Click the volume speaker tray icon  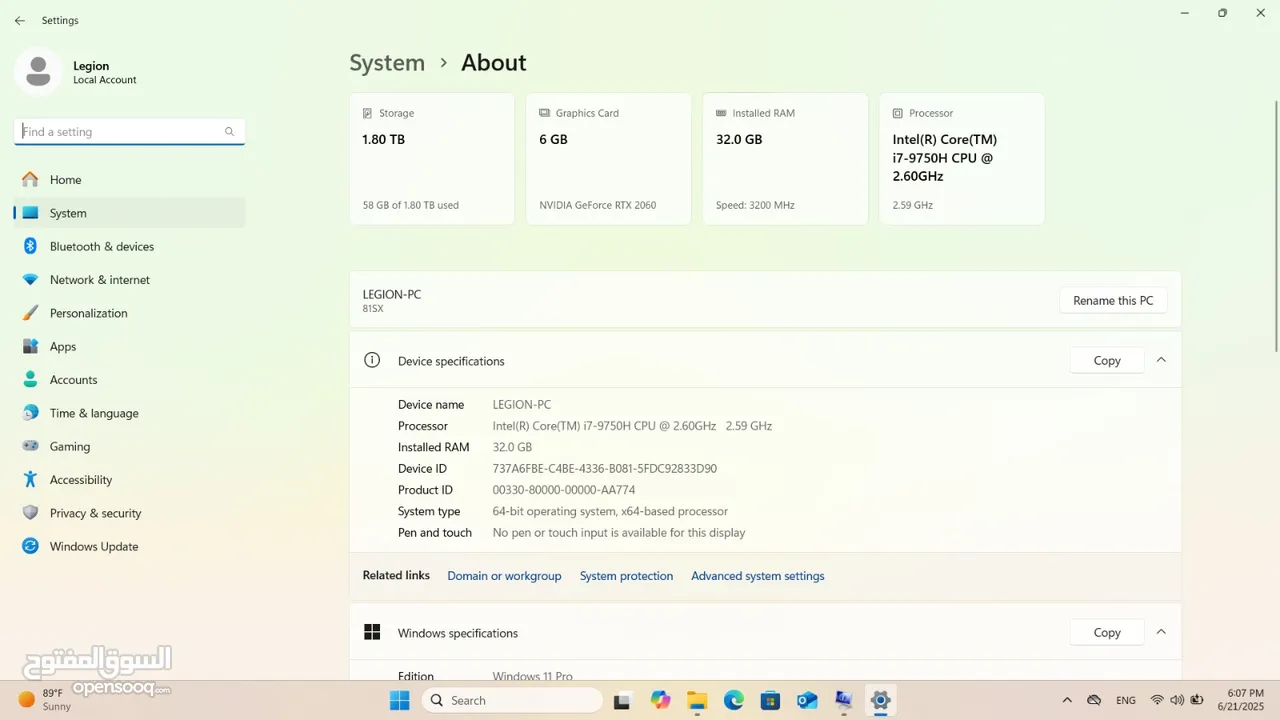coord(1177,700)
